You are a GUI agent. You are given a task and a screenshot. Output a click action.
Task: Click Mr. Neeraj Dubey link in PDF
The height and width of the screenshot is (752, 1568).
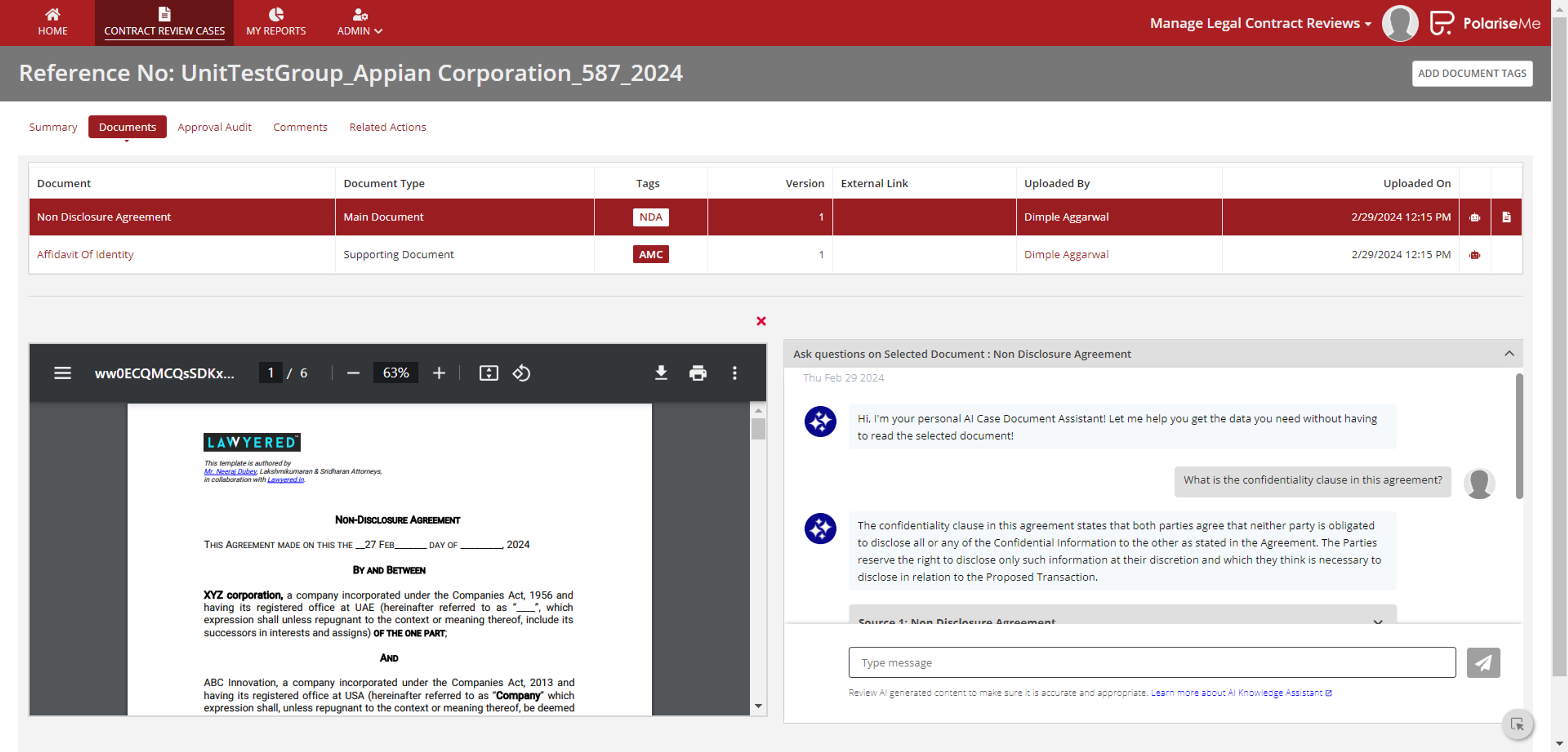230,471
